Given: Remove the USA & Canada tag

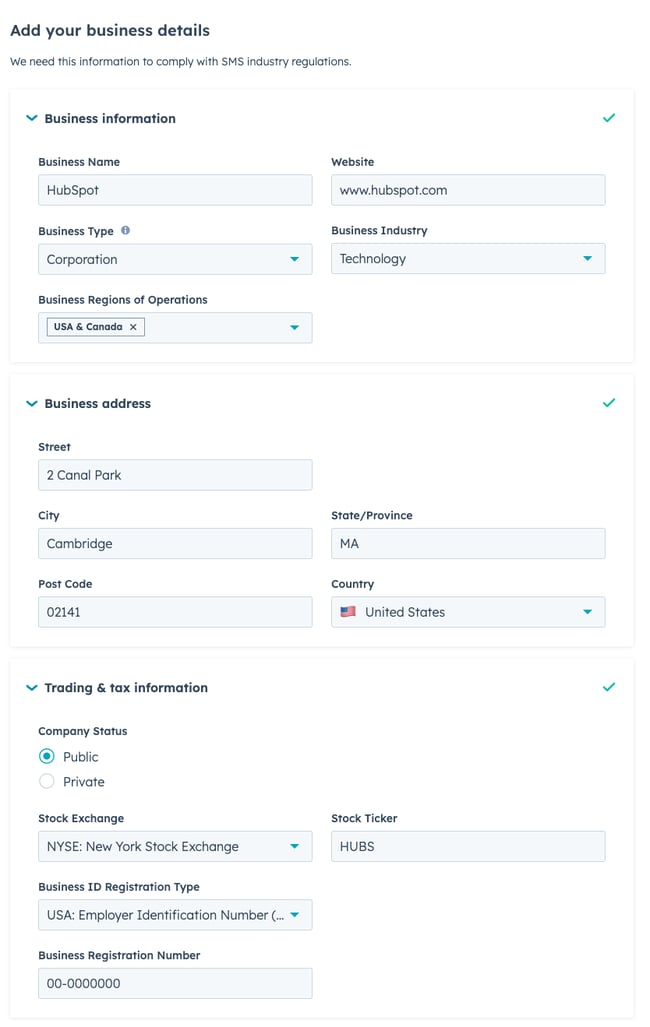Looking at the screenshot, I should click(133, 327).
